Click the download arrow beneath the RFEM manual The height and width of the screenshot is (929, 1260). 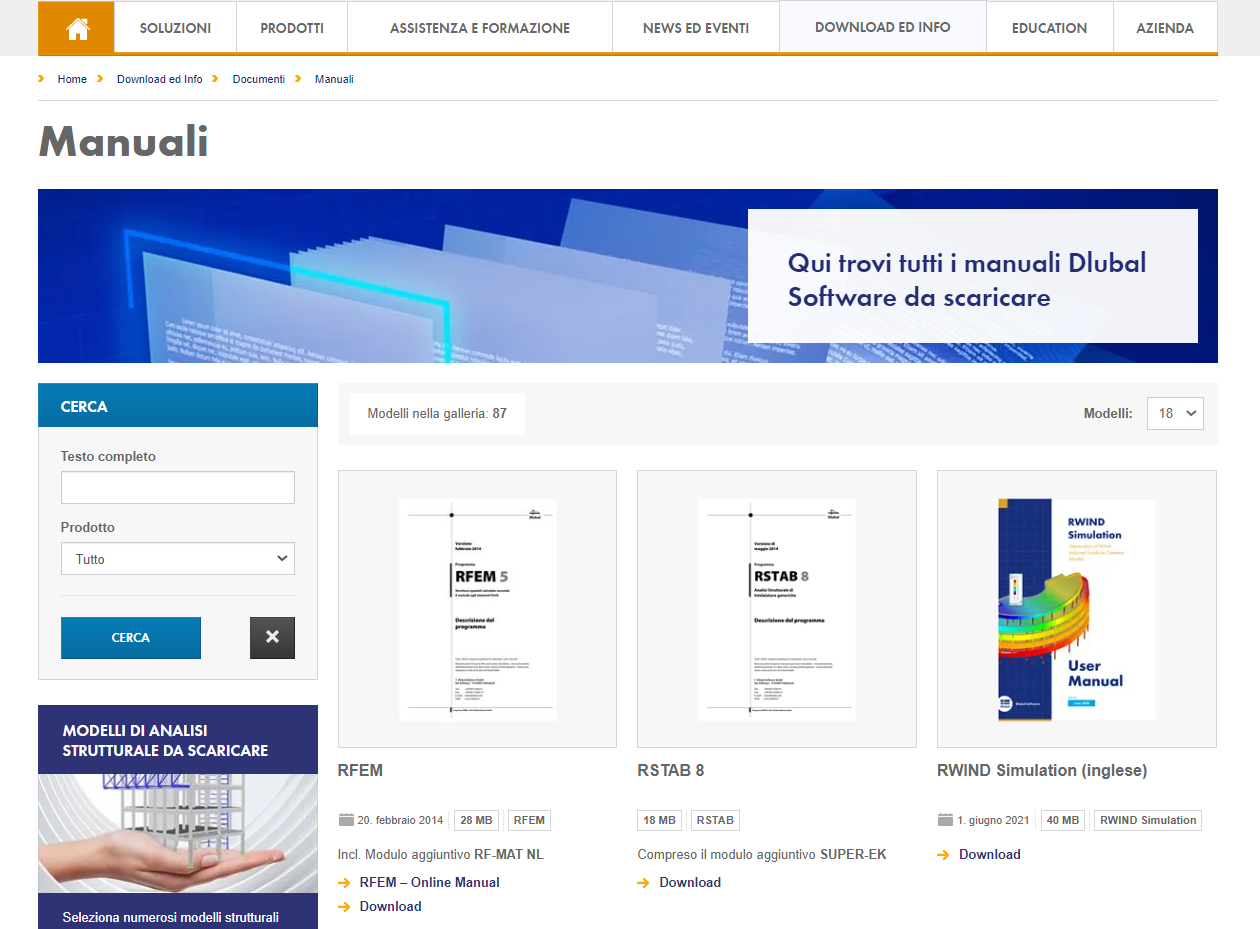(345, 906)
